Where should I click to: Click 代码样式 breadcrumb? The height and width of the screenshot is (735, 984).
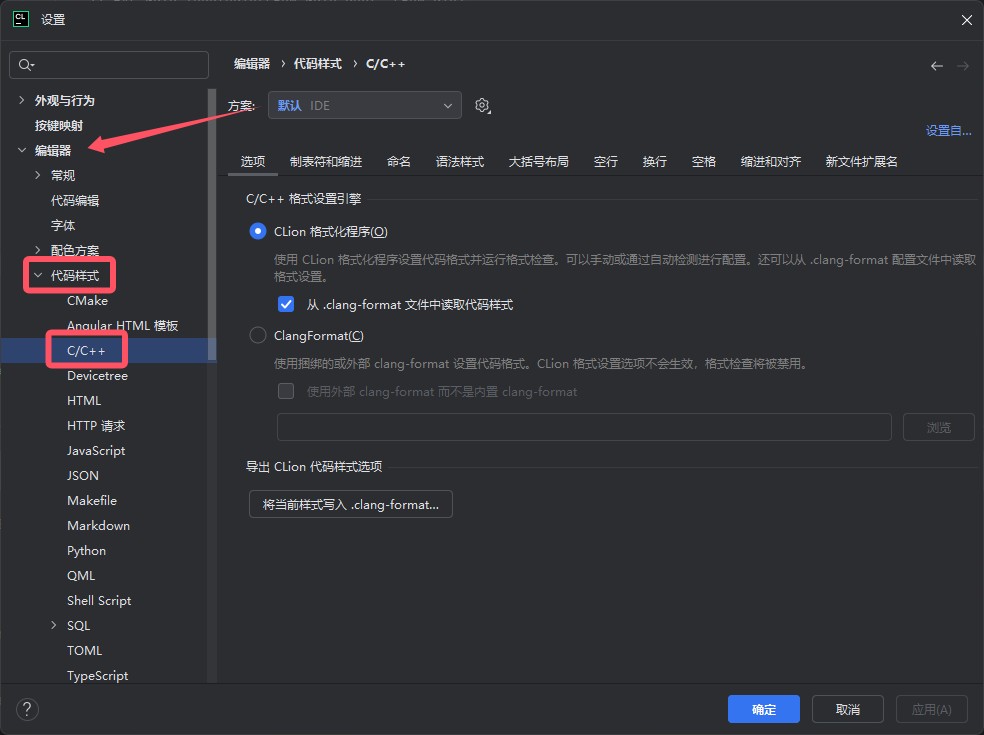pos(318,64)
